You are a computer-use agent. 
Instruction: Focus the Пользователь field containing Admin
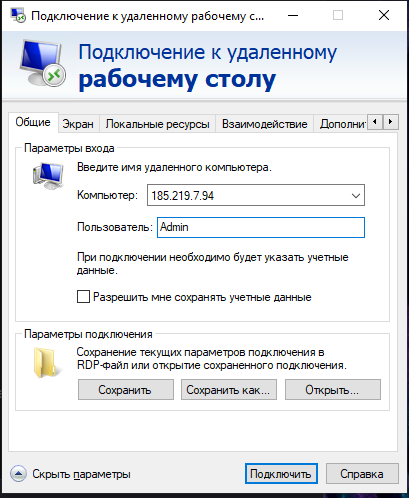coord(261,227)
